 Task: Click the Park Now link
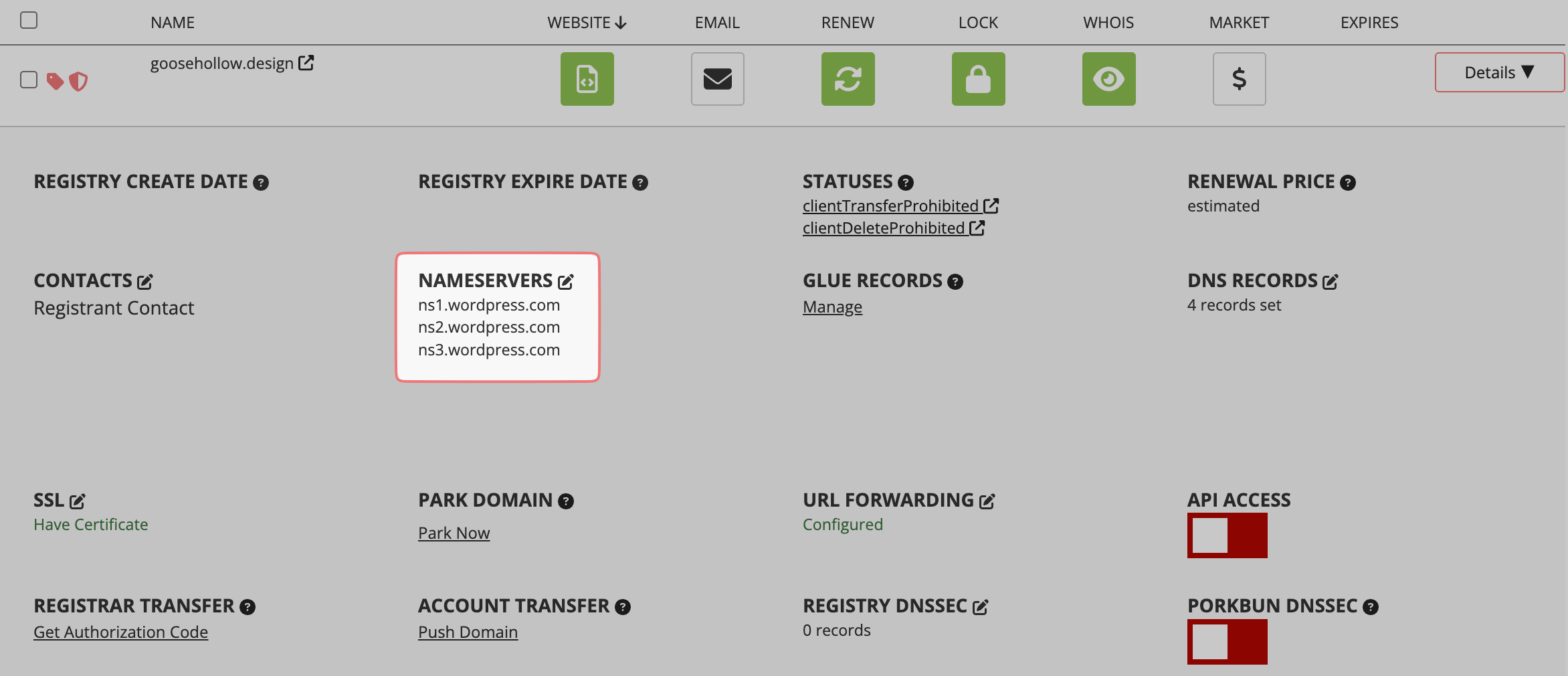click(454, 533)
